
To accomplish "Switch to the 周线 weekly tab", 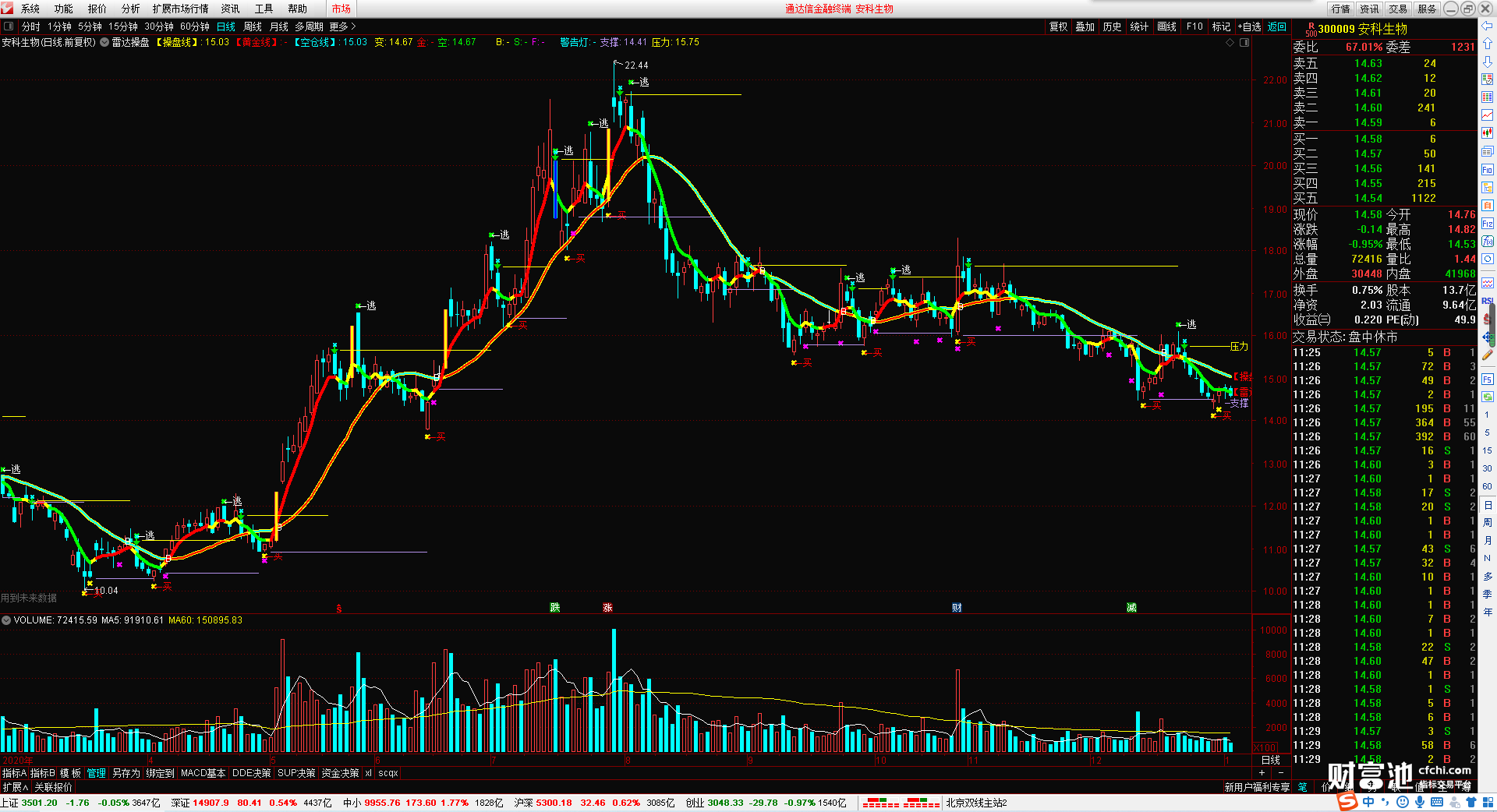I will [253, 26].
